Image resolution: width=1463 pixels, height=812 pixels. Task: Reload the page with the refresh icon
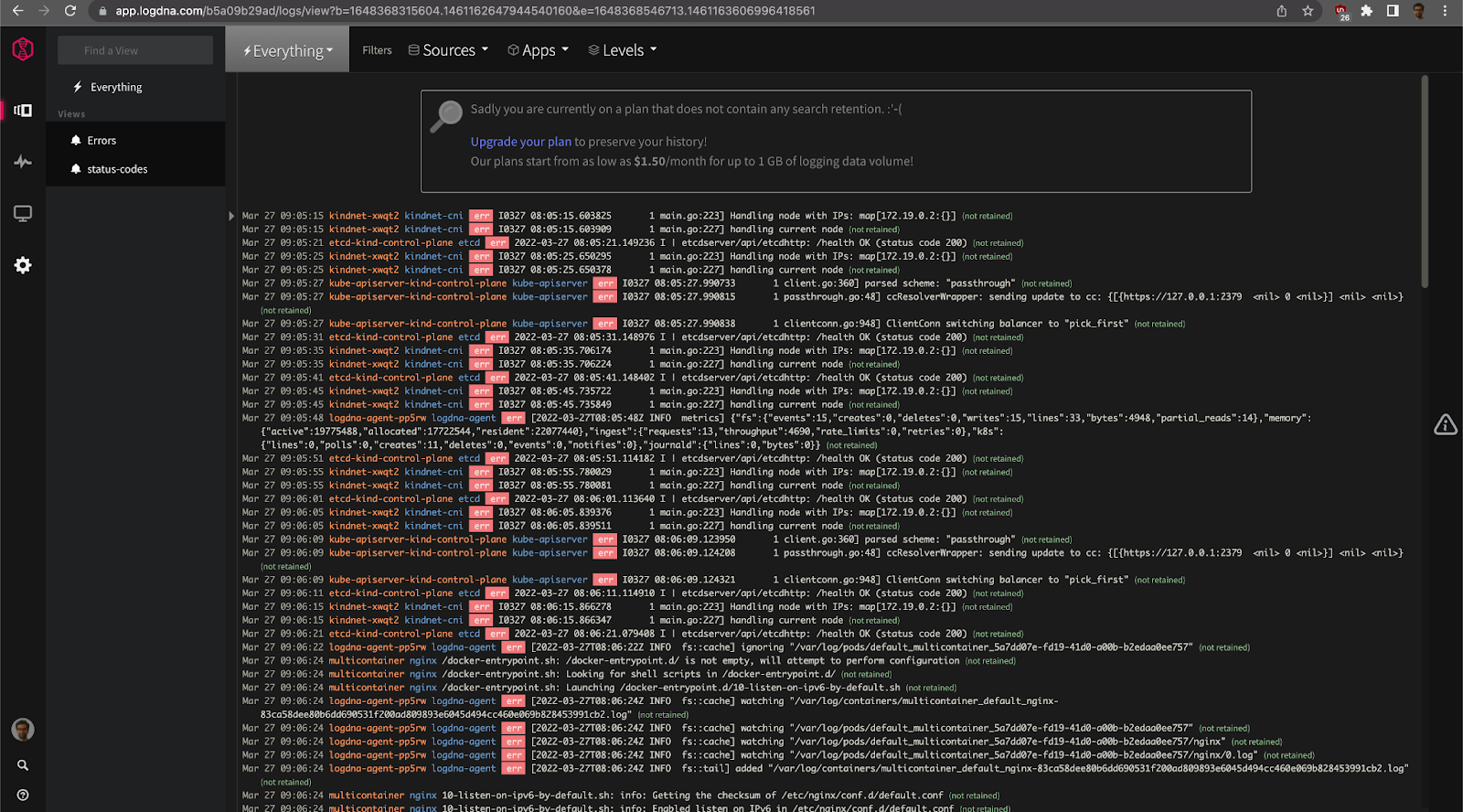tap(69, 11)
